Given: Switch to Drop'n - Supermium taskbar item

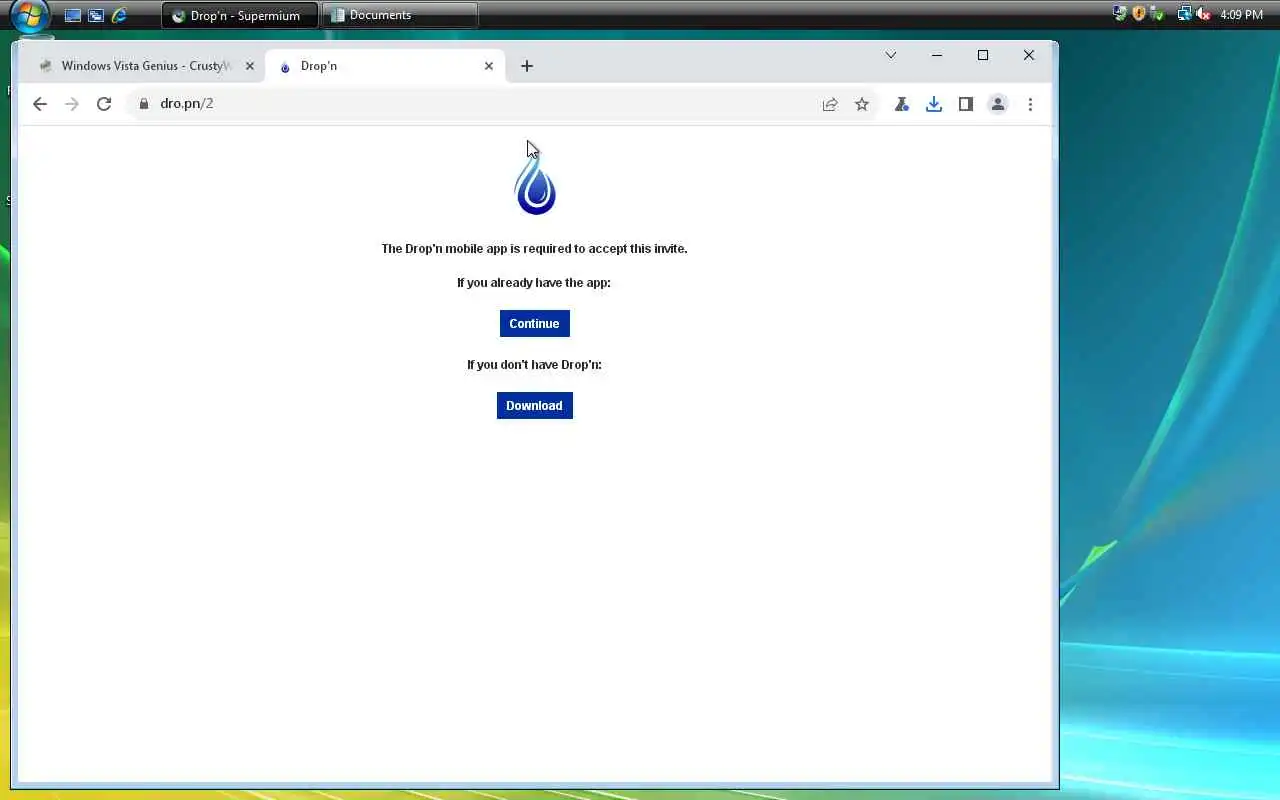Looking at the screenshot, I should [x=240, y=15].
